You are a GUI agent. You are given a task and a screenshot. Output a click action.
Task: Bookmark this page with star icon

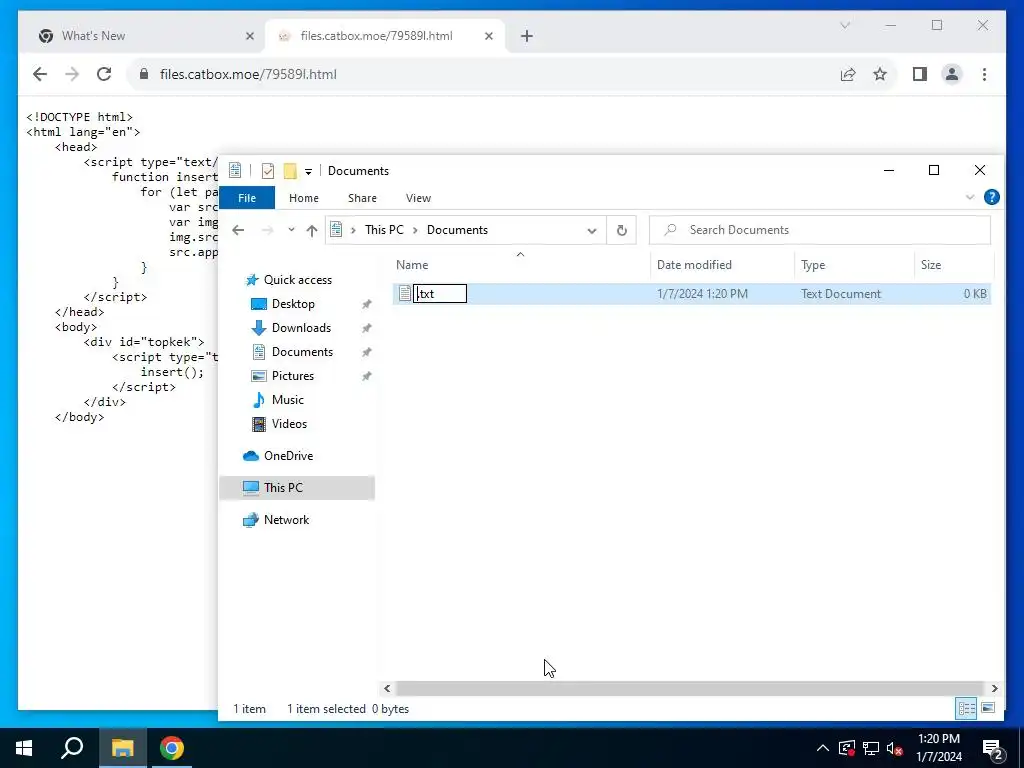pos(880,74)
